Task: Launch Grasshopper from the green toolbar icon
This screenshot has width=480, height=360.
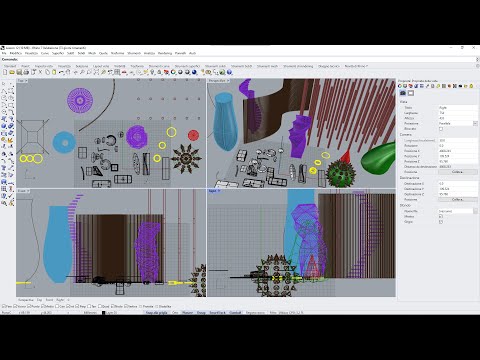Action: pyautogui.click(x=222, y=72)
